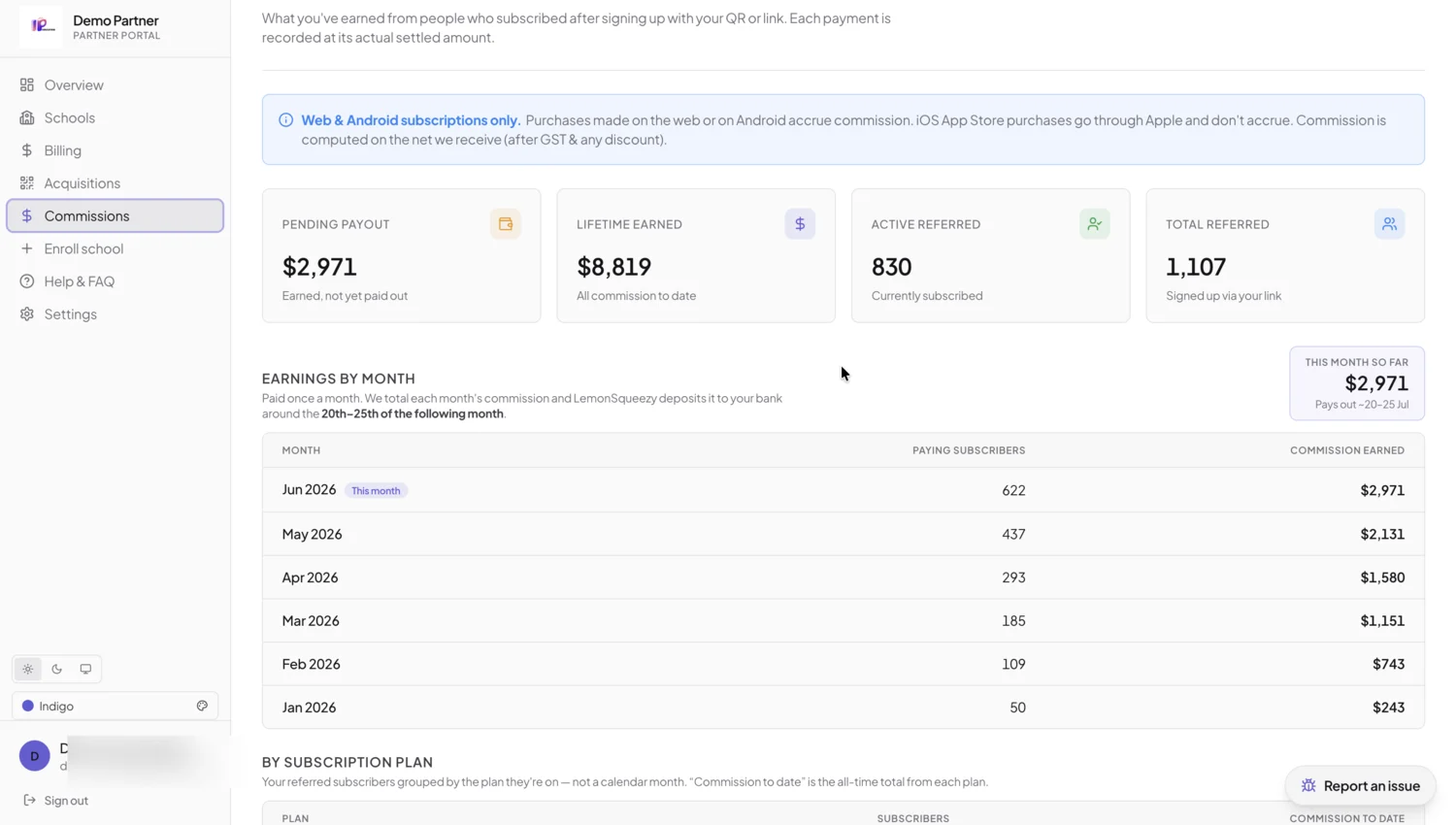Click the Settings gear icon
This screenshot has height=825, width=1456.
pos(27,314)
